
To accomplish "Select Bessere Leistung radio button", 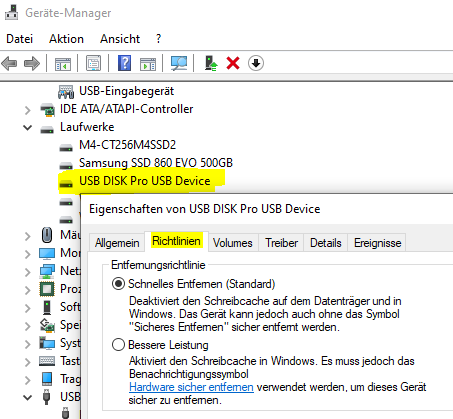I will (x=118, y=345).
